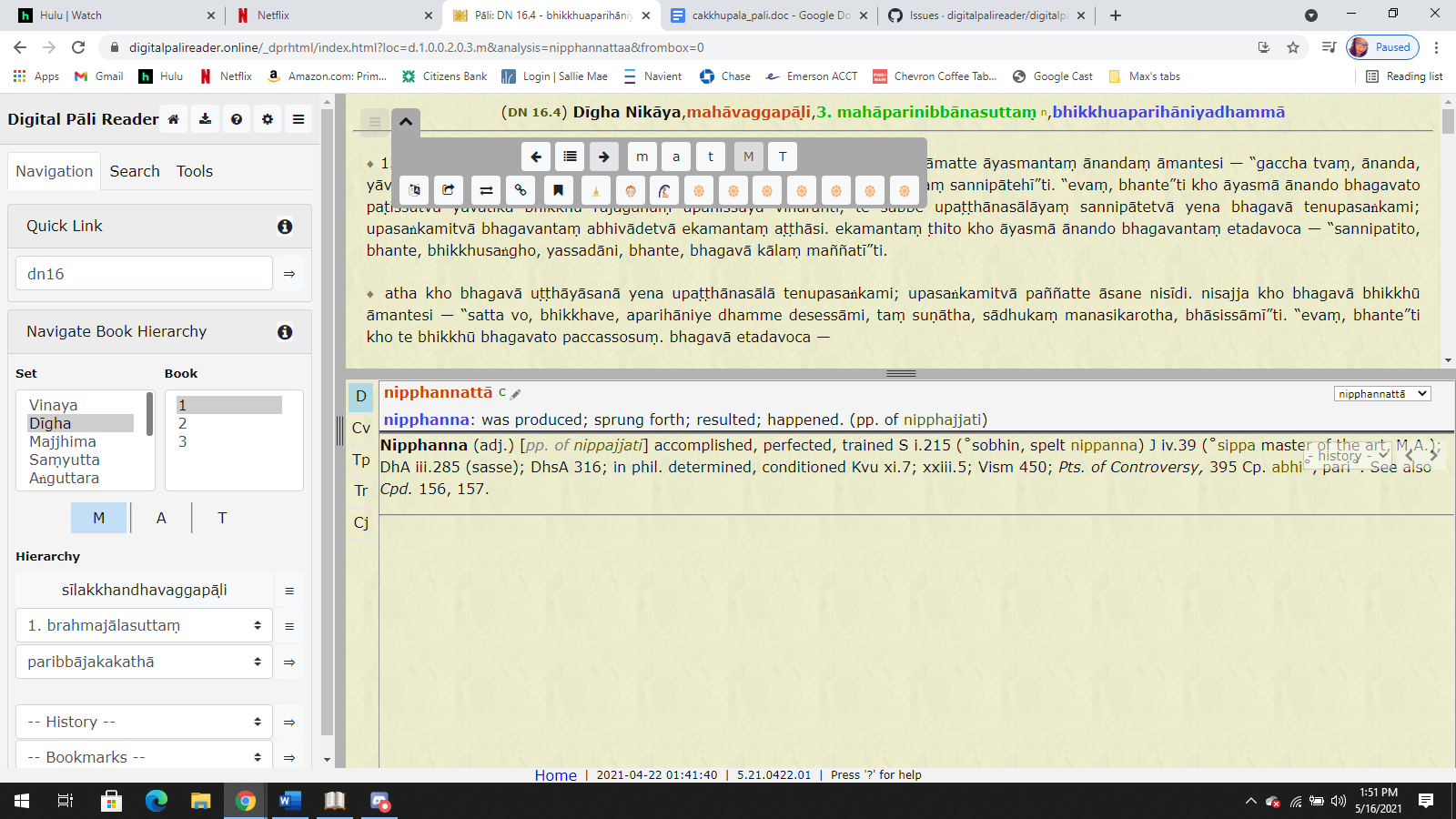Expand the 1. brahmajālasuttaṃ selector
The image size is (1456, 819).
(x=143, y=625)
